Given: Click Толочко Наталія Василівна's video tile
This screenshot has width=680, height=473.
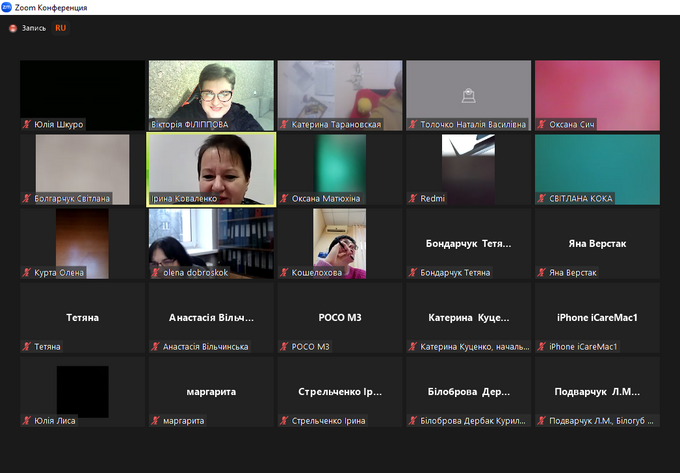Looking at the screenshot, I should coord(468,94).
